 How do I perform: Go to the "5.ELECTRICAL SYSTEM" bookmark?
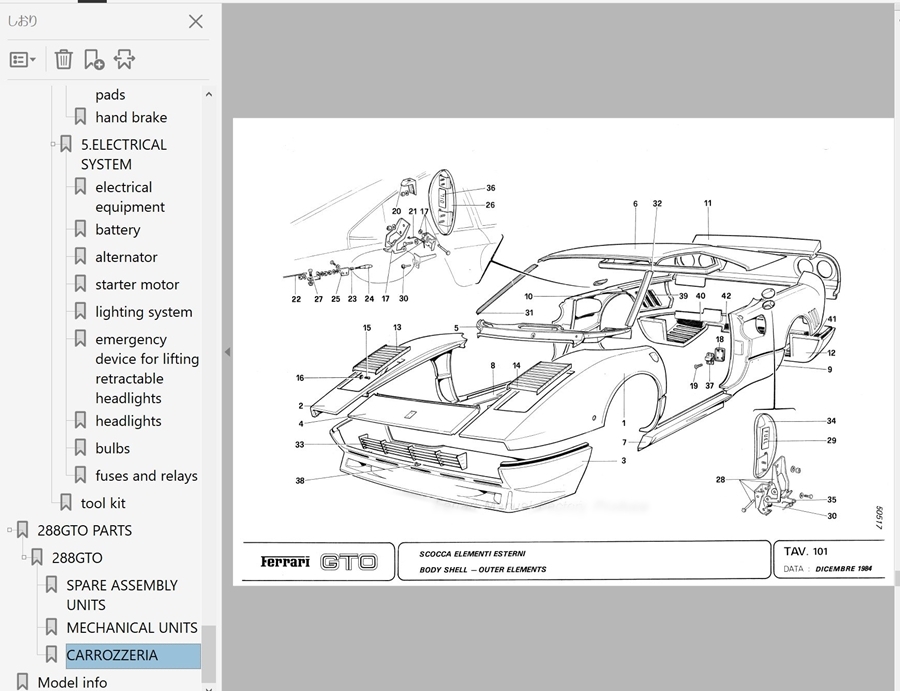tap(124, 154)
